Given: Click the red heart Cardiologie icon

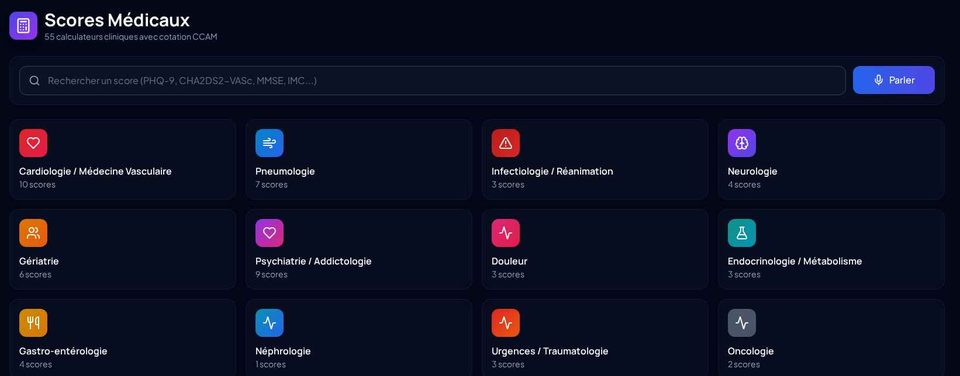Looking at the screenshot, I should tap(33, 143).
